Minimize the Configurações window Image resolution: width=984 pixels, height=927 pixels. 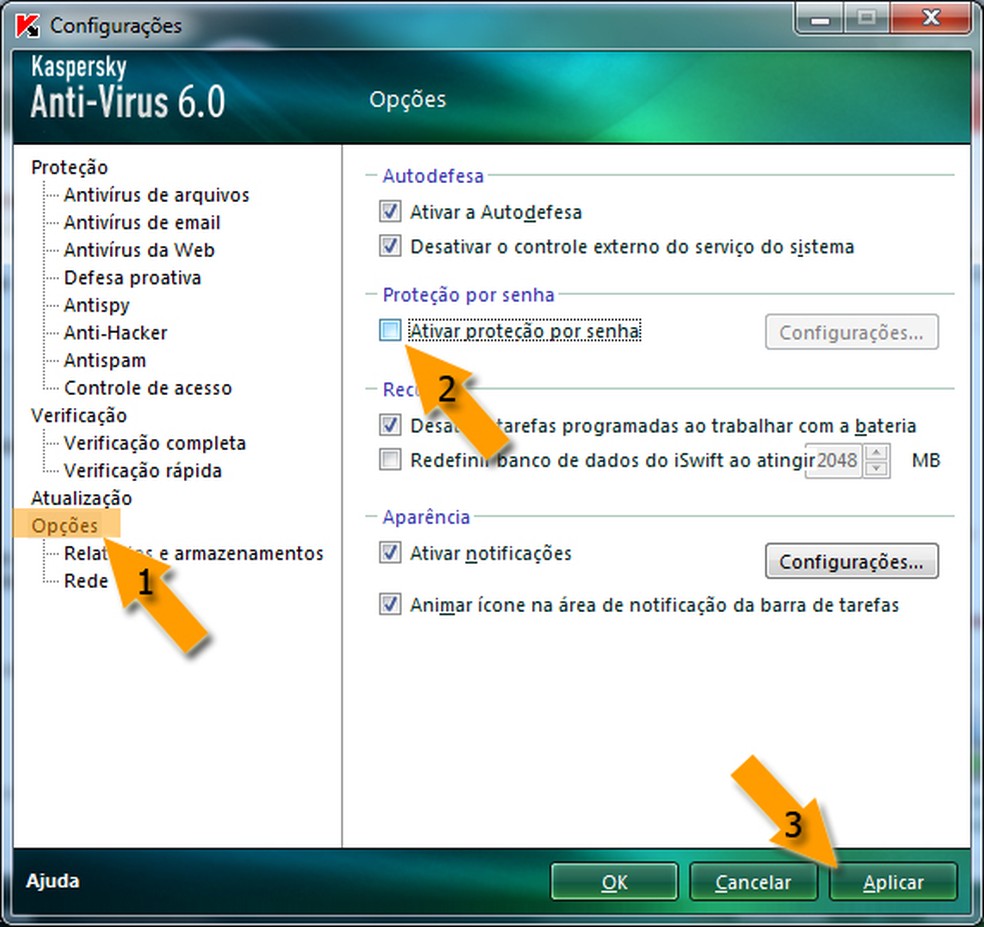[820, 19]
